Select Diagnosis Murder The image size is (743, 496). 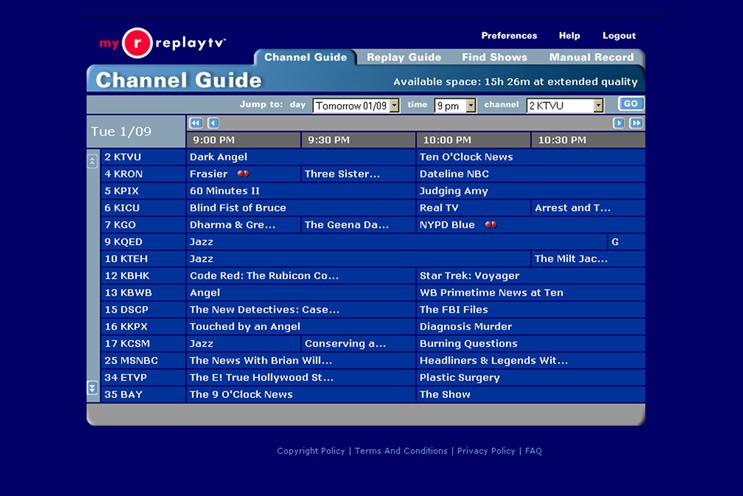tap(531, 326)
